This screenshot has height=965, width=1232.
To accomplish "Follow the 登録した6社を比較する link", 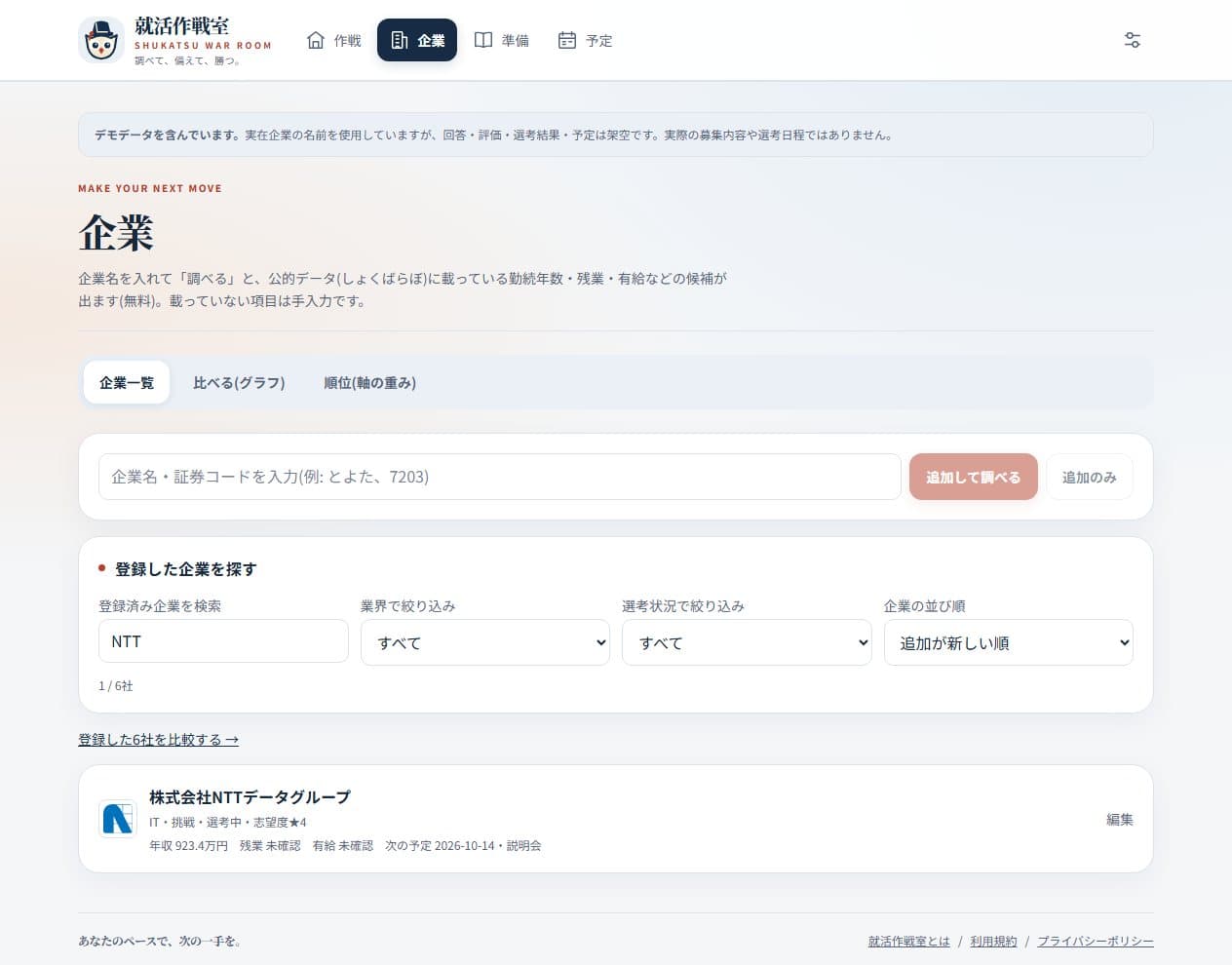I will coord(159,740).
